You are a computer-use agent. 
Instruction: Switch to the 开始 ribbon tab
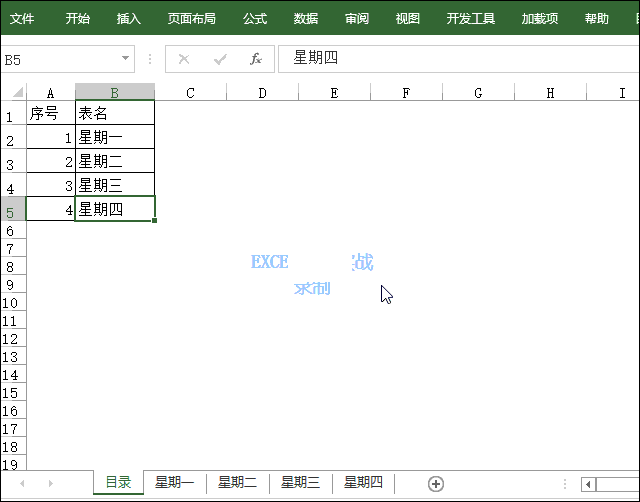78,18
